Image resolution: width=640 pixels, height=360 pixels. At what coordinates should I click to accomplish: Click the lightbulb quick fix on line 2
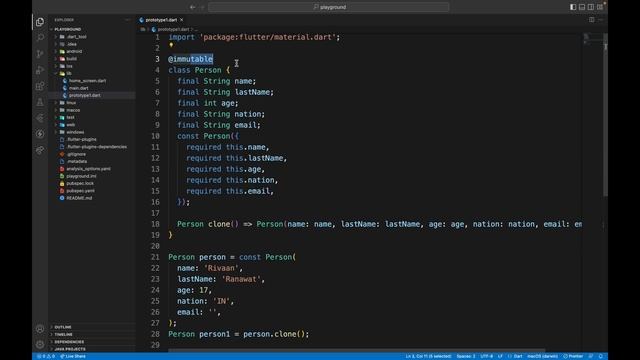coord(171,45)
